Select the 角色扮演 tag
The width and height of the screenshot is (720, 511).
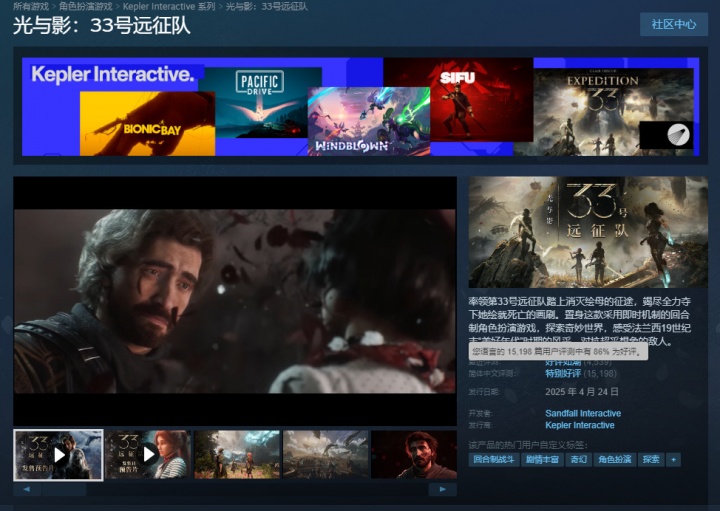tap(615, 460)
